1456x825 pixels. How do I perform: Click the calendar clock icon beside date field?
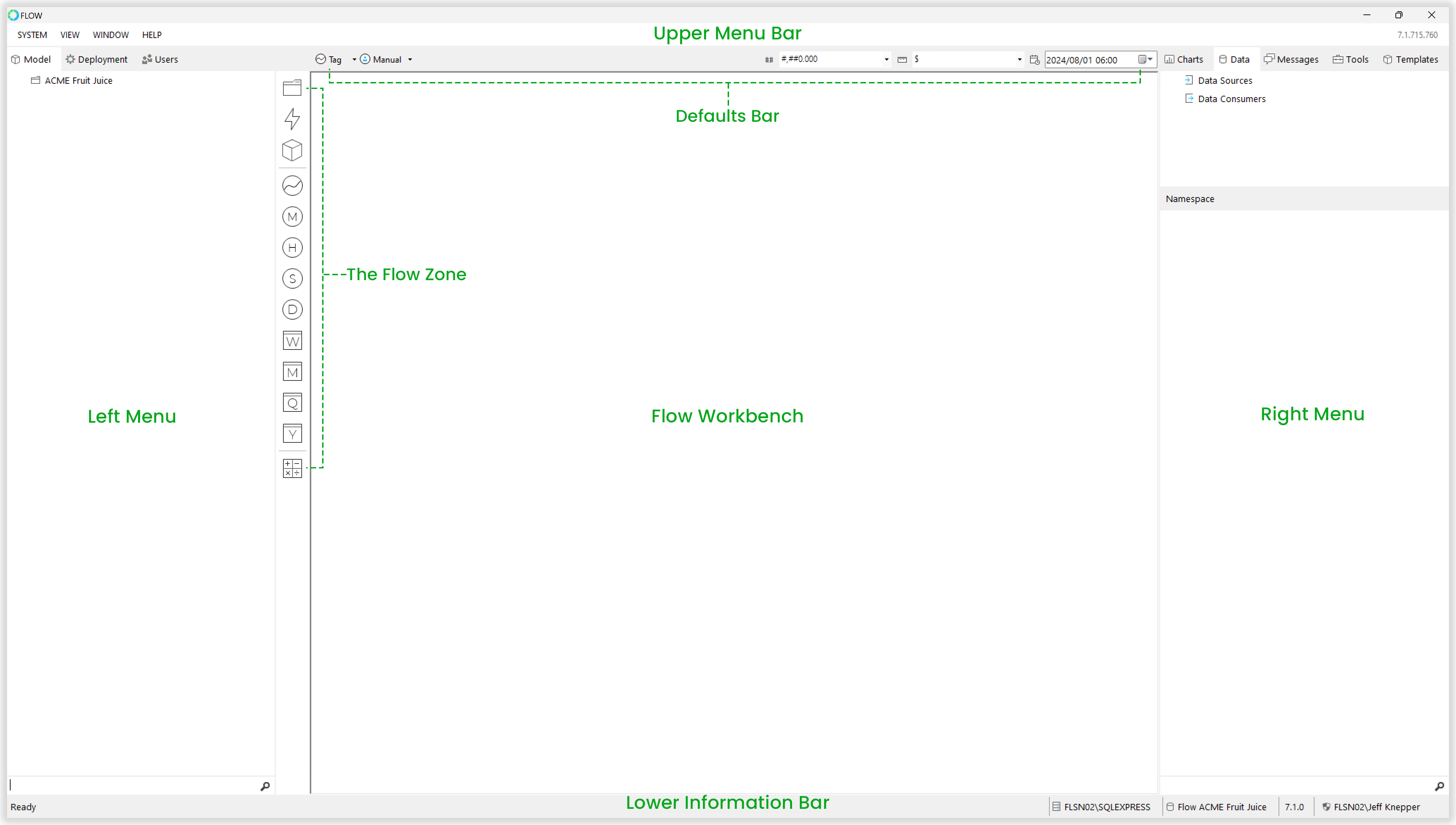tap(1035, 59)
